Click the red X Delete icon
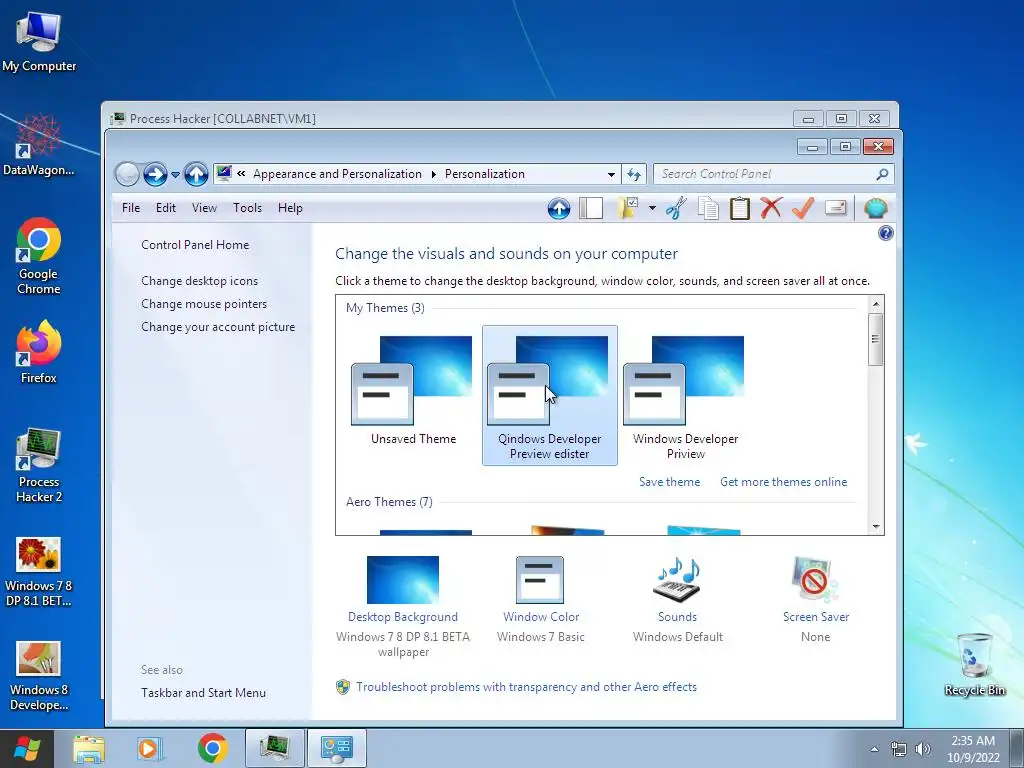 pos(771,208)
